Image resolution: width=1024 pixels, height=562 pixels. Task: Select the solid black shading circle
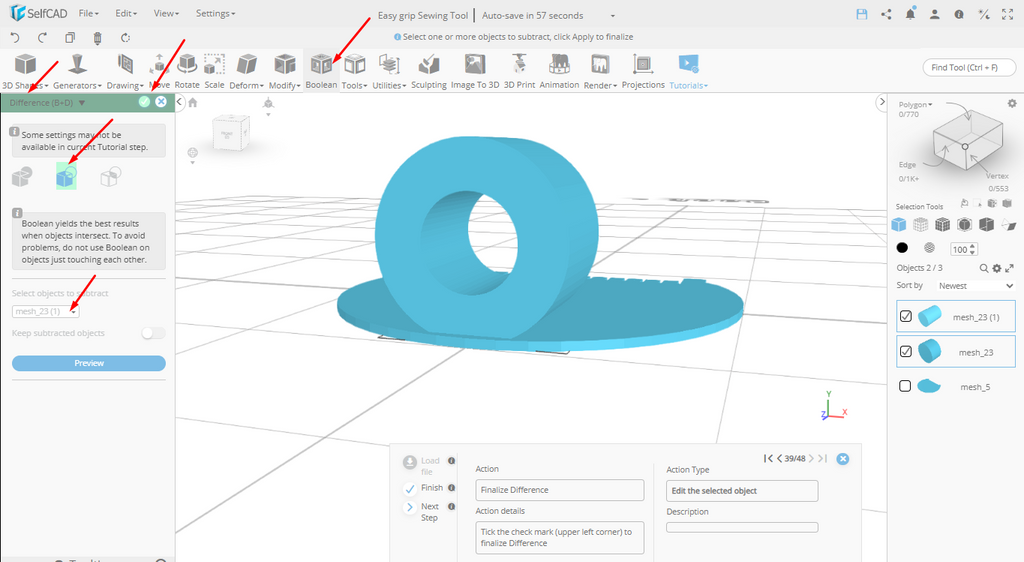point(902,247)
